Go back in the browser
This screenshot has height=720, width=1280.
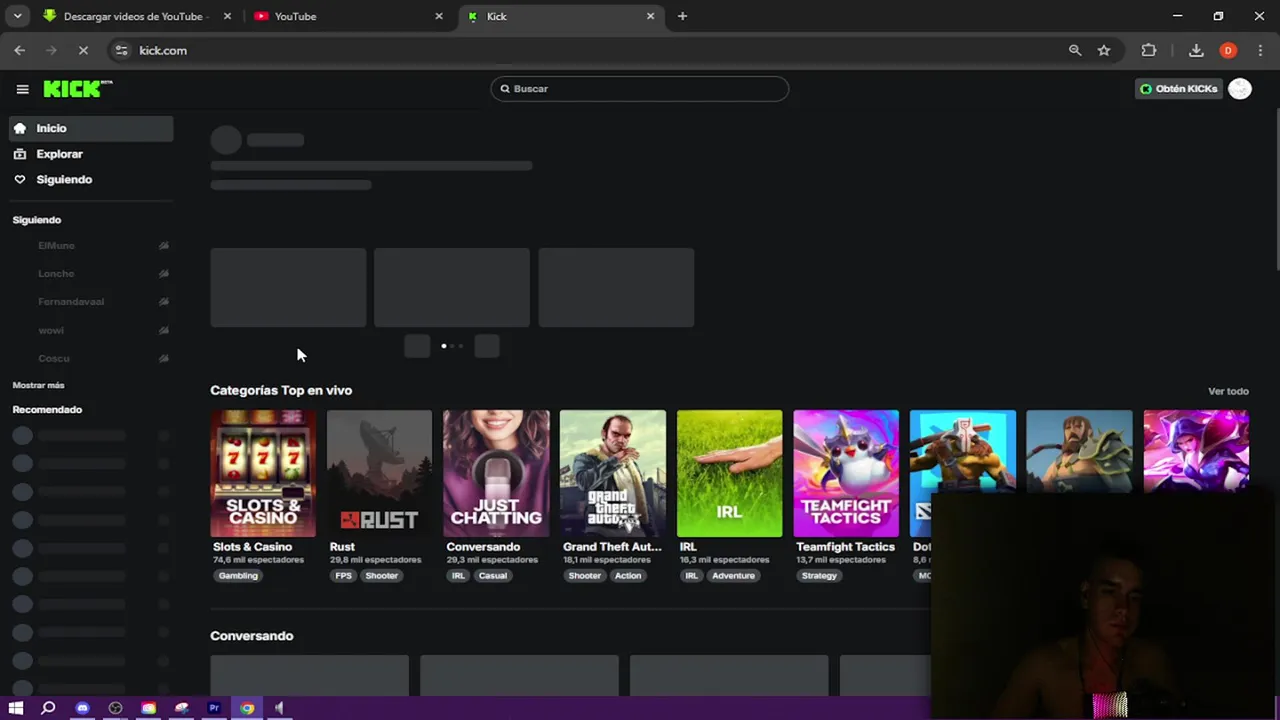[20, 50]
